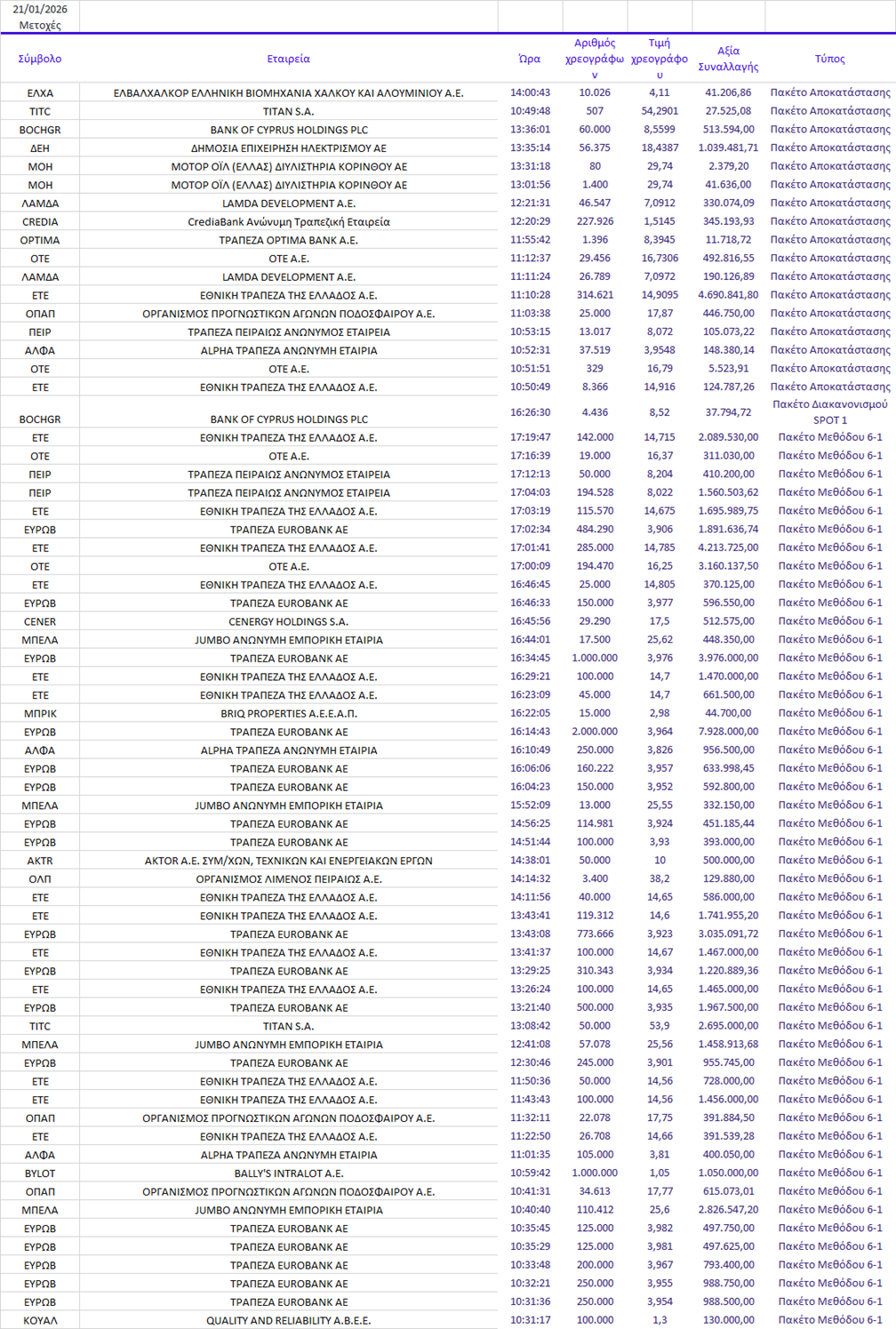Click time cell 11:03:38
896x1329 pixels.
pos(530,313)
